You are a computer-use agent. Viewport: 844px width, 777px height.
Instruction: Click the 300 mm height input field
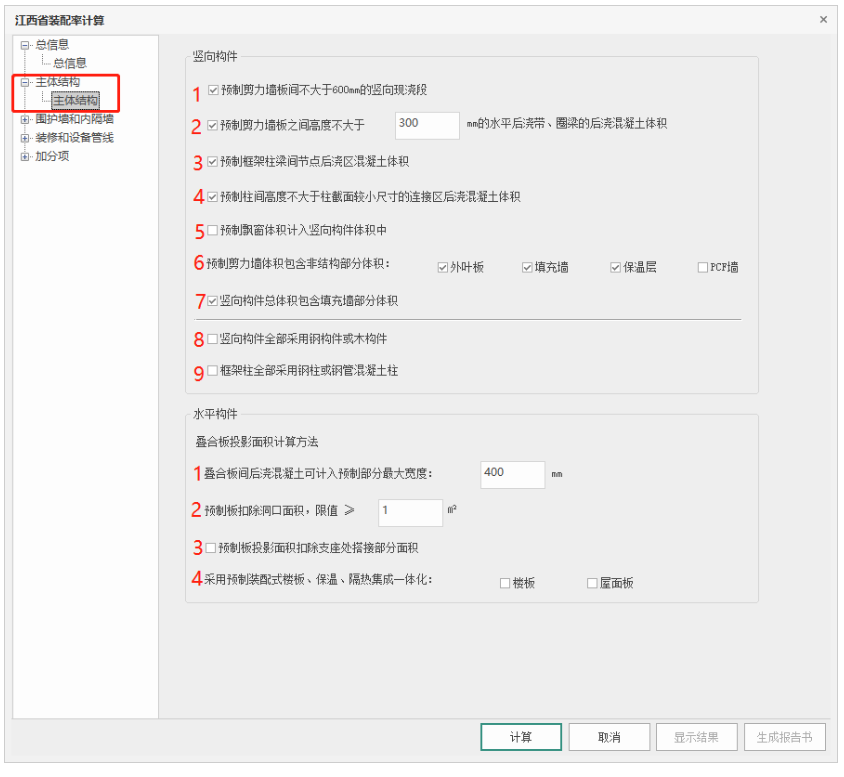427,126
